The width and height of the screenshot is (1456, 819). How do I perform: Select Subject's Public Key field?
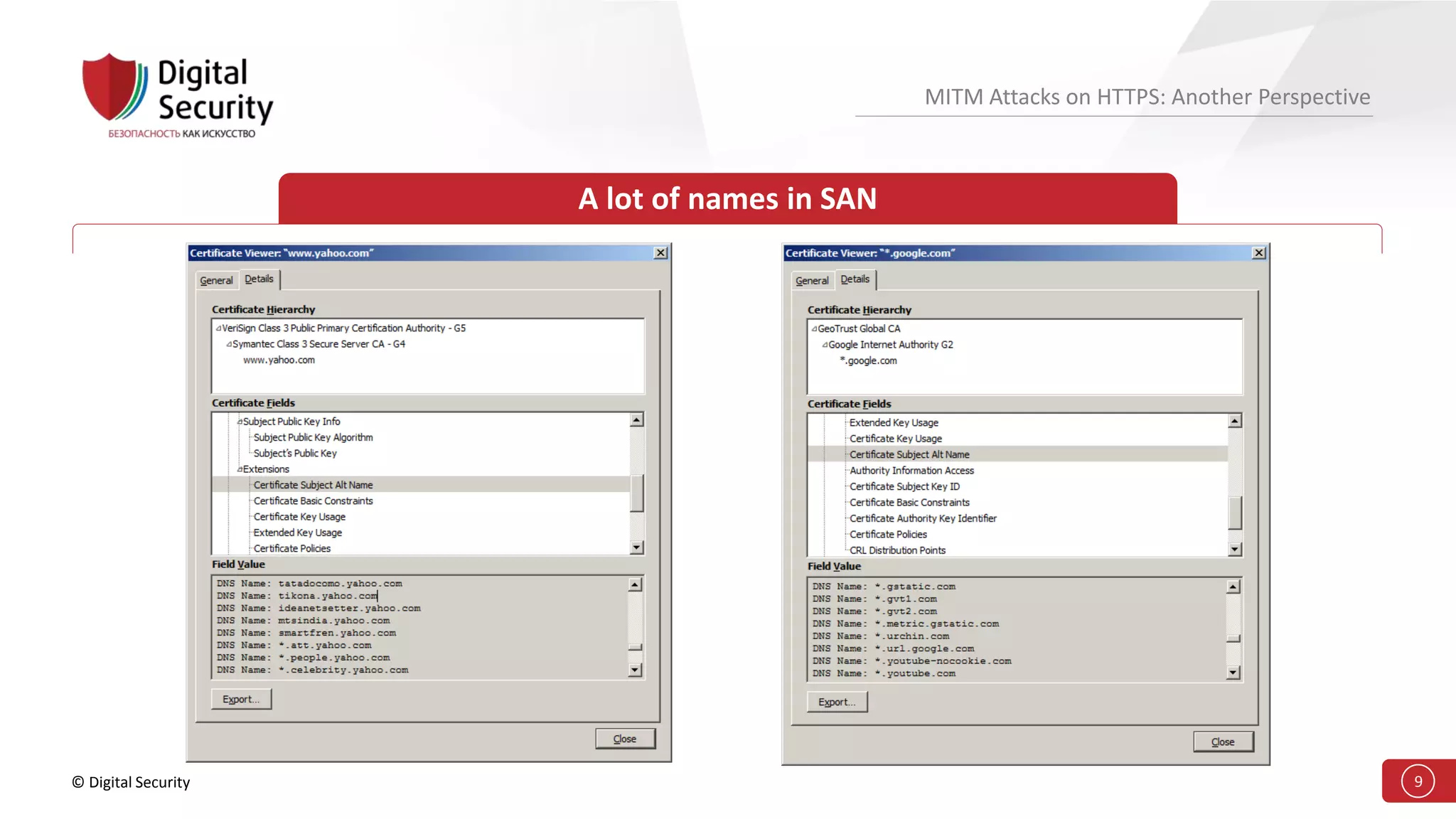pos(295,453)
